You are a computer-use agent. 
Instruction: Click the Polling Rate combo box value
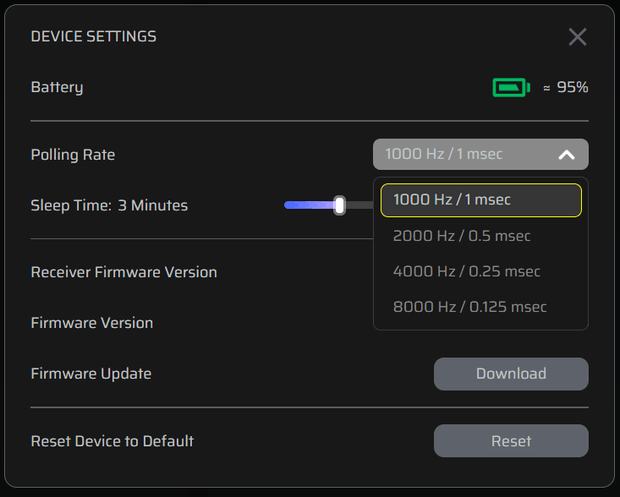[x=444, y=154]
